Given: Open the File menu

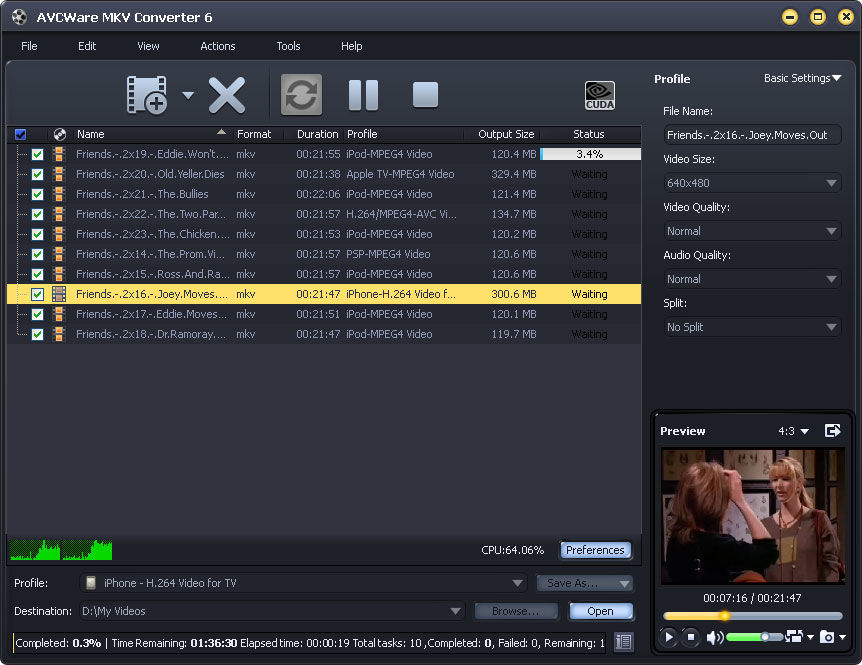Looking at the screenshot, I should (x=29, y=46).
